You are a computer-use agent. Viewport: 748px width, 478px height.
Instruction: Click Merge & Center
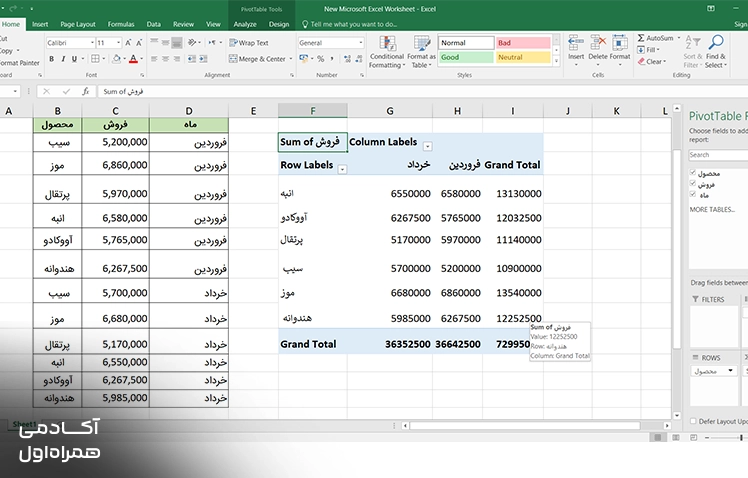(257, 59)
